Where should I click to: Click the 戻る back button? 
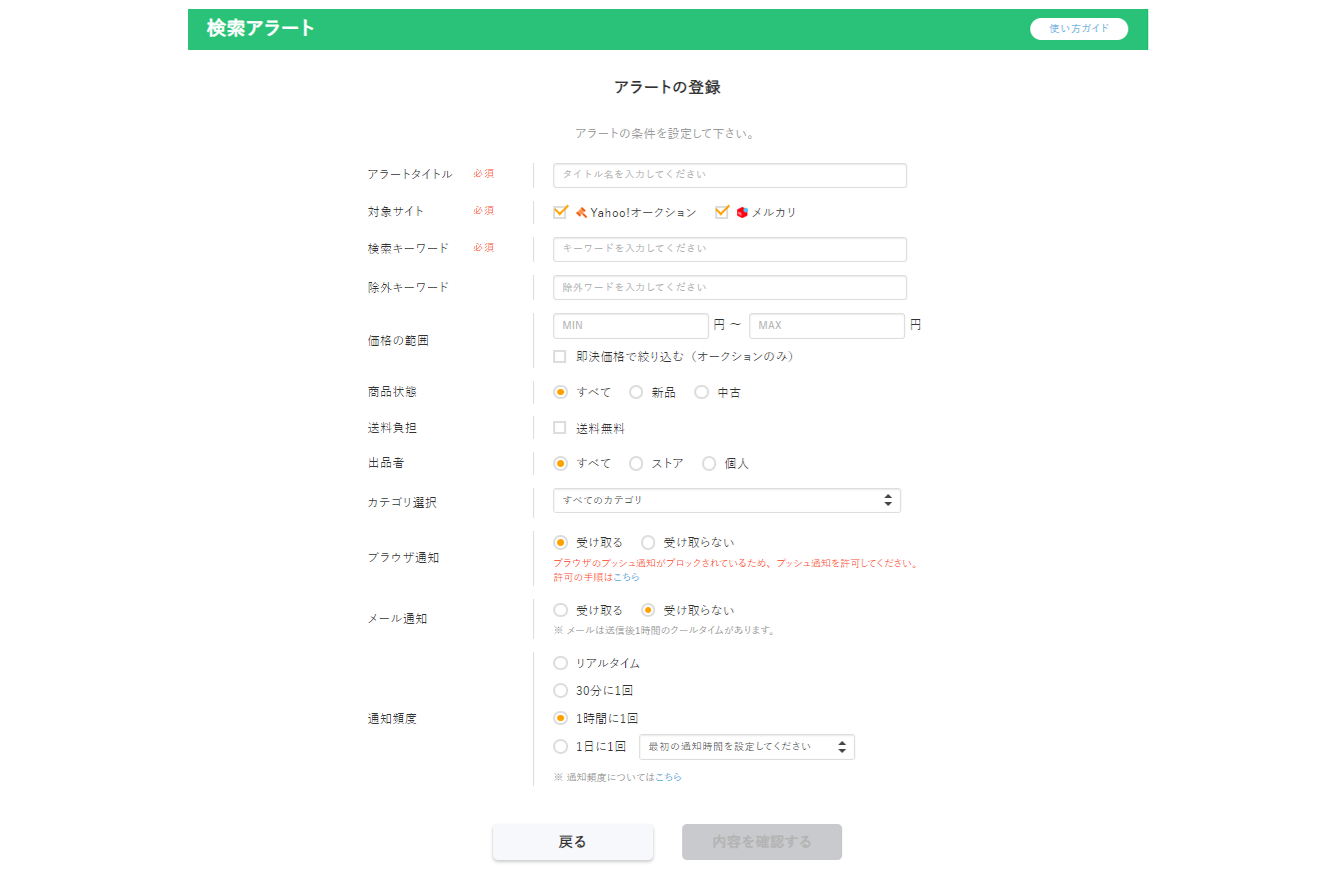tap(572, 842)
